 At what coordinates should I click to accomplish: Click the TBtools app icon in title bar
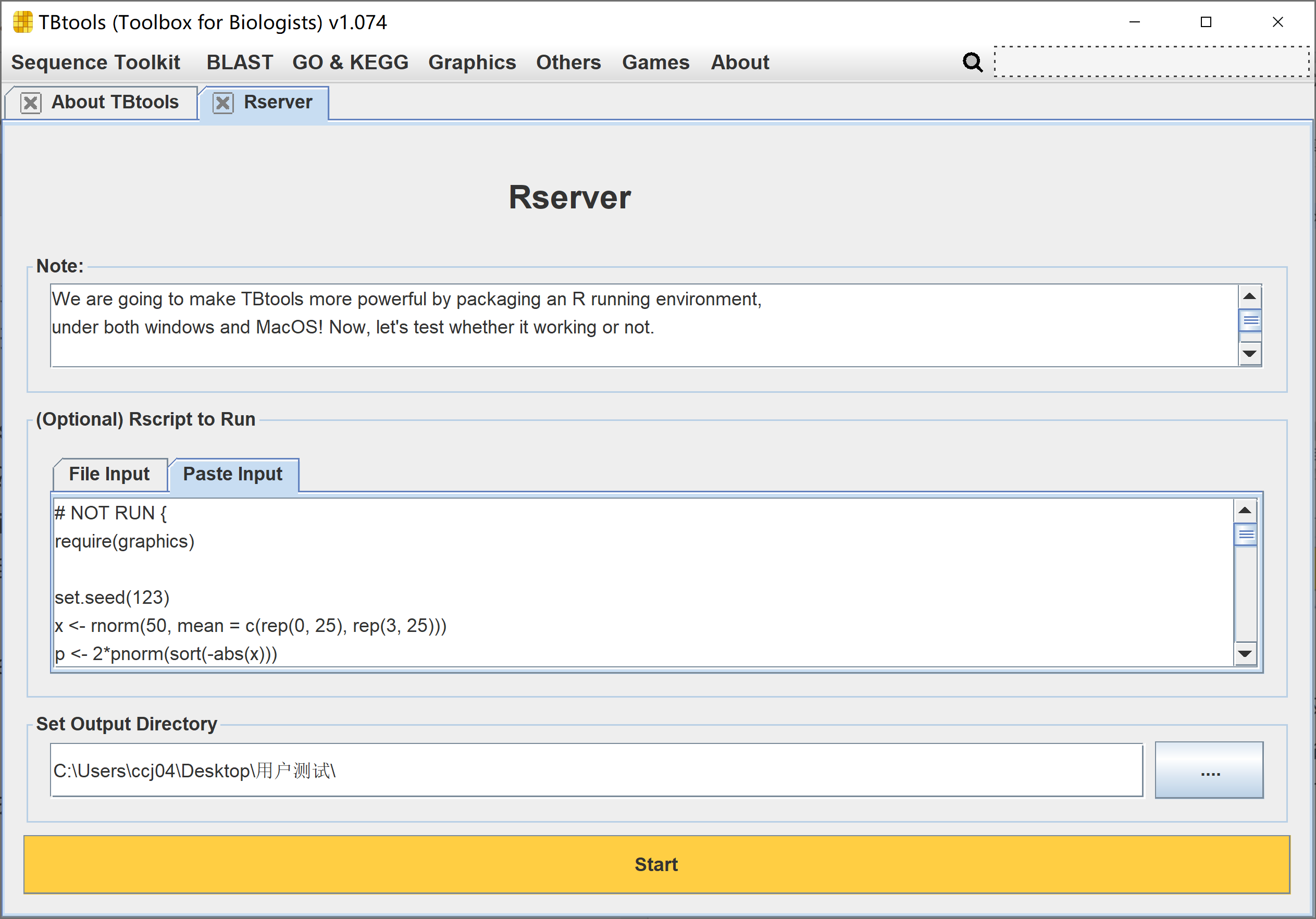tap(22, 22)
